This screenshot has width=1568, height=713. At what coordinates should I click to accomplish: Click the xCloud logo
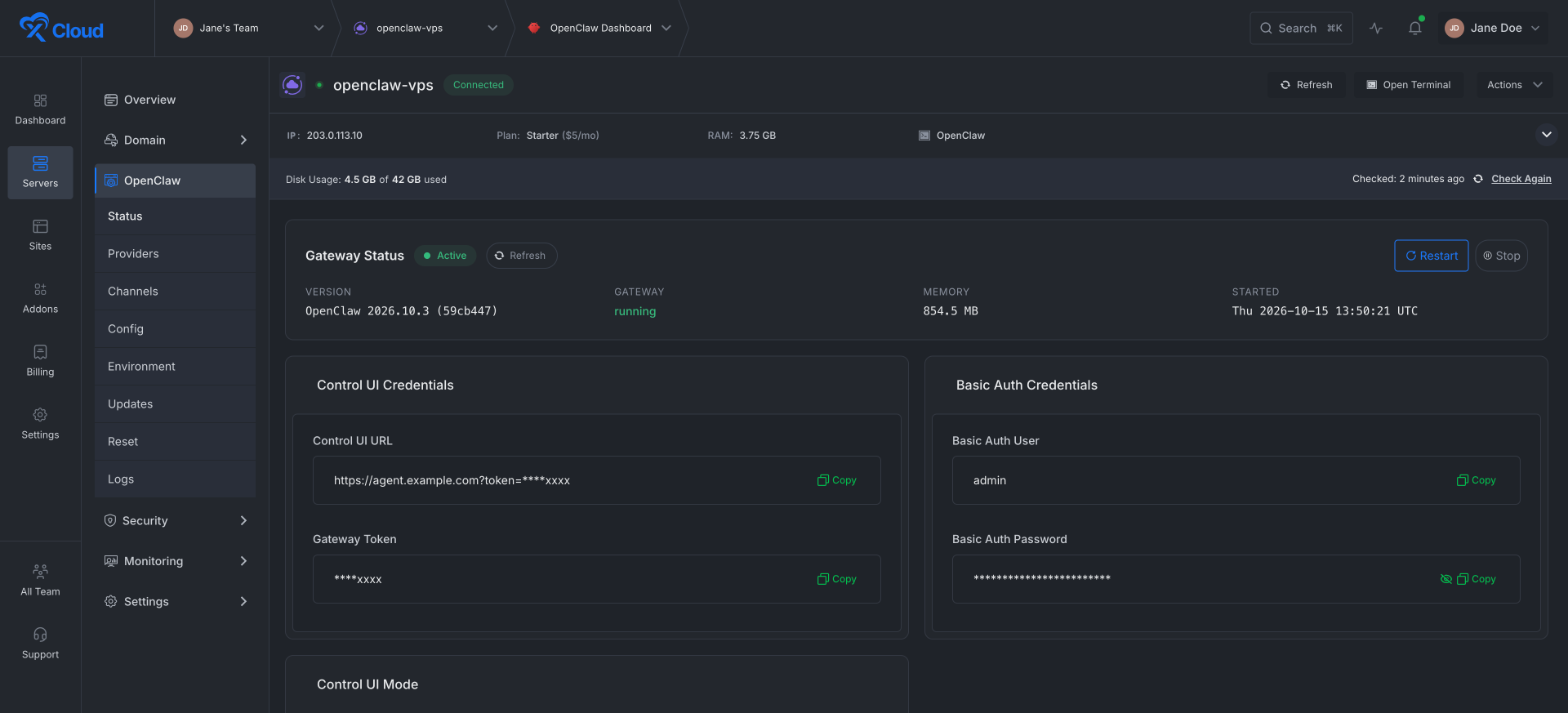[61, 28]
